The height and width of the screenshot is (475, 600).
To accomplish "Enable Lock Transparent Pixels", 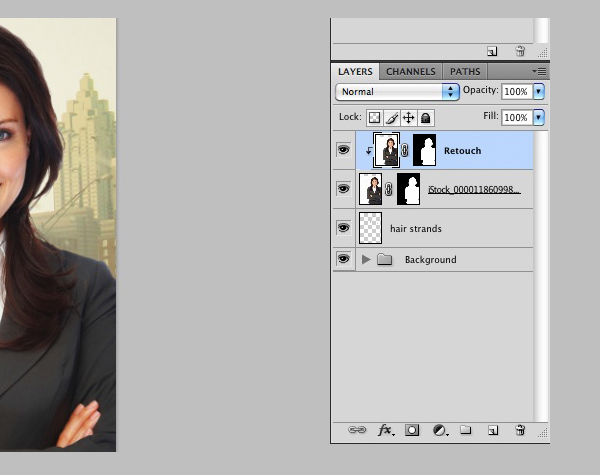I will coord(373,117).
